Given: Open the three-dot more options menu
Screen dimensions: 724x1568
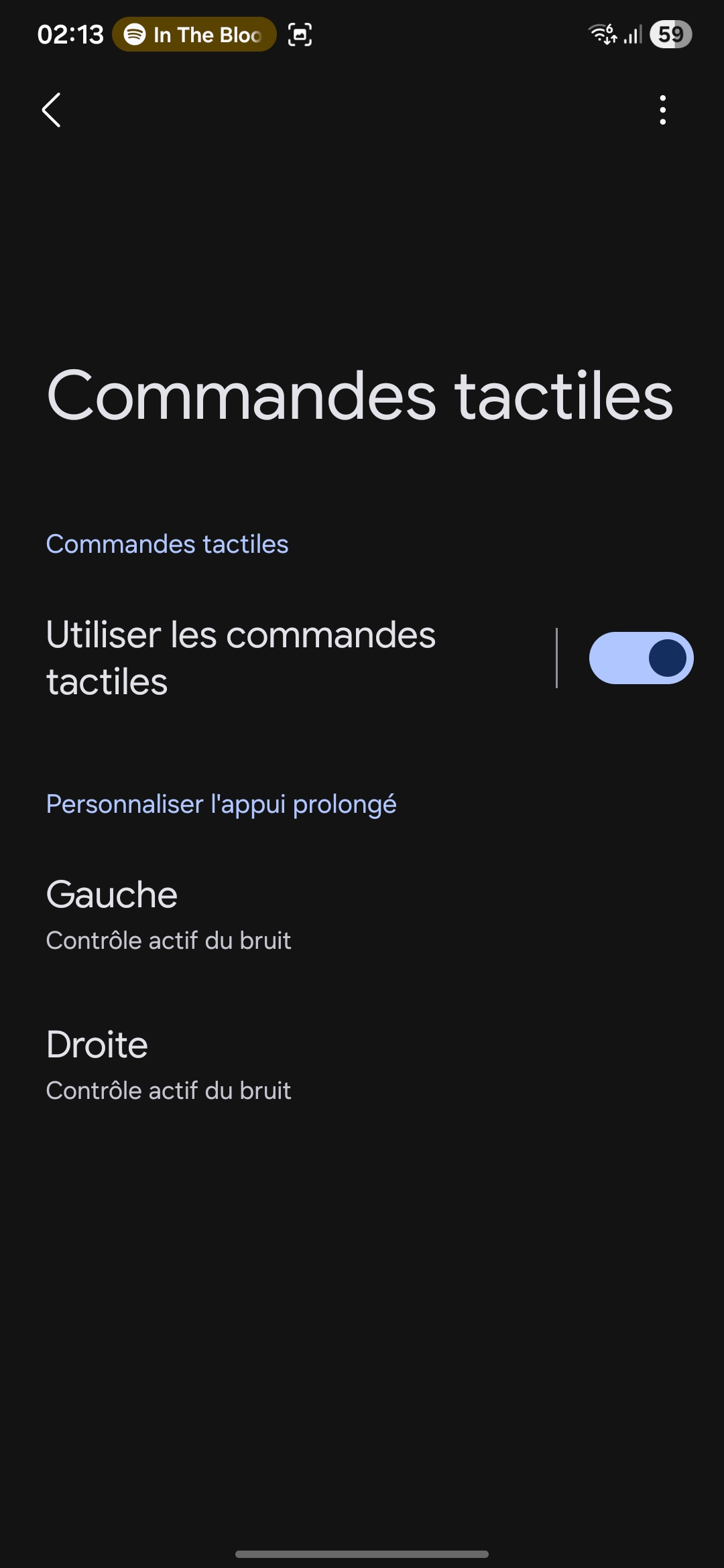Looking at the screenshot, I should click(x=662, y=110).
